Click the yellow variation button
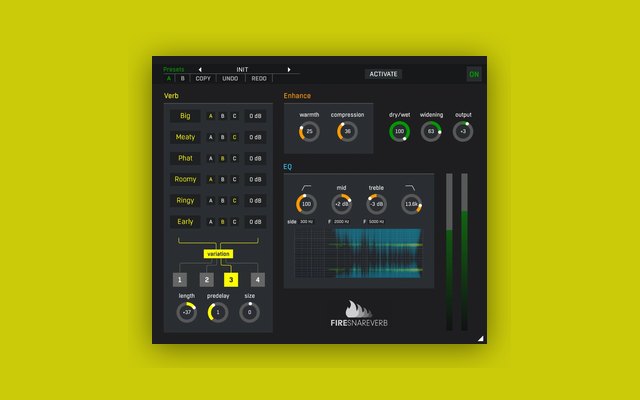This screenshot has width=640, height=400. (218, 254)
